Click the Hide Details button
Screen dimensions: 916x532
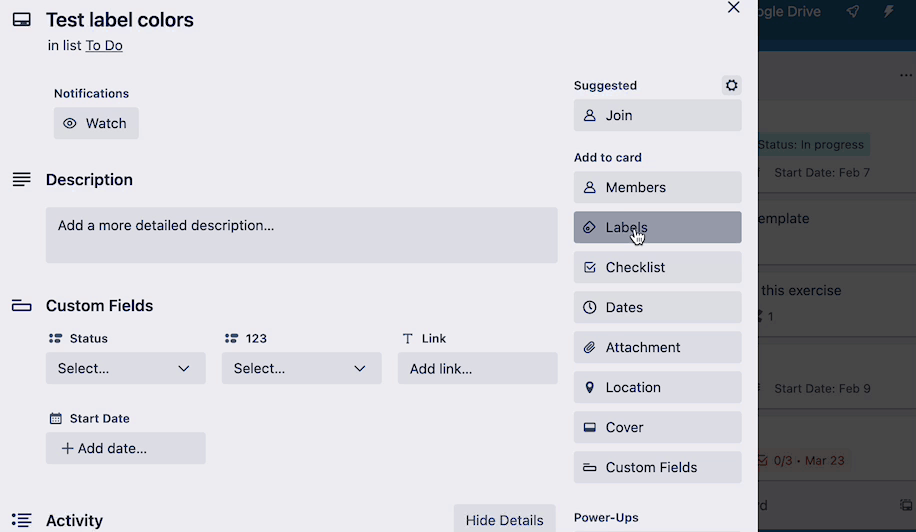point(504,519)
